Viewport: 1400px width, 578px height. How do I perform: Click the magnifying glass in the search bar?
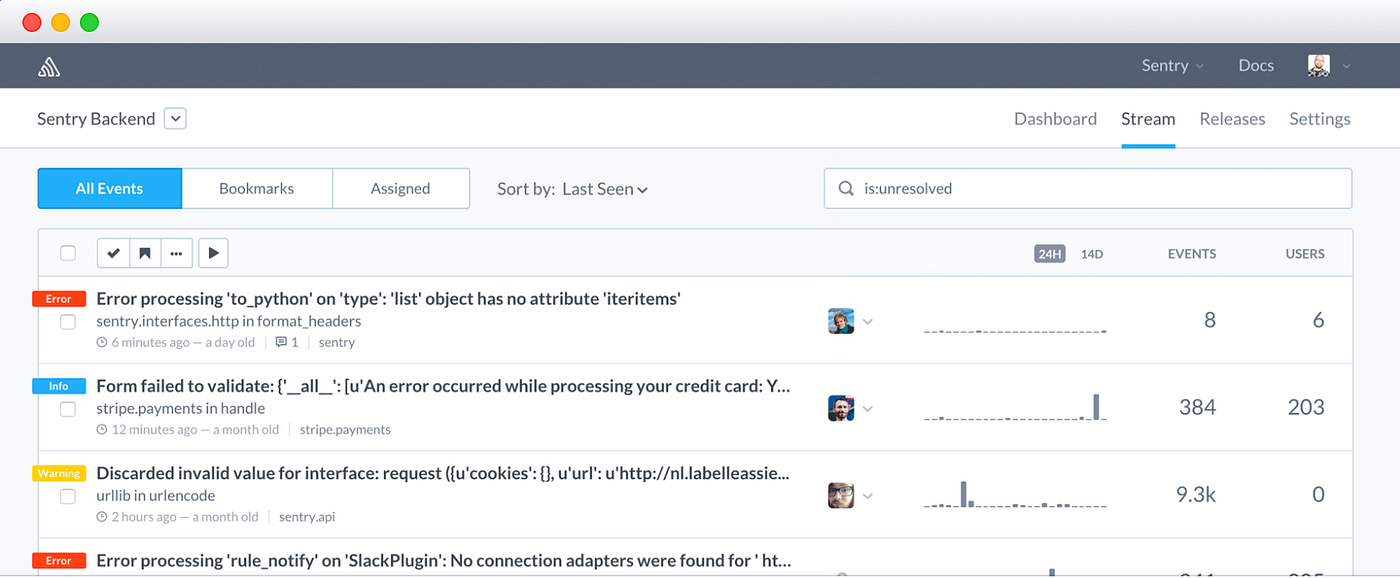845,188
